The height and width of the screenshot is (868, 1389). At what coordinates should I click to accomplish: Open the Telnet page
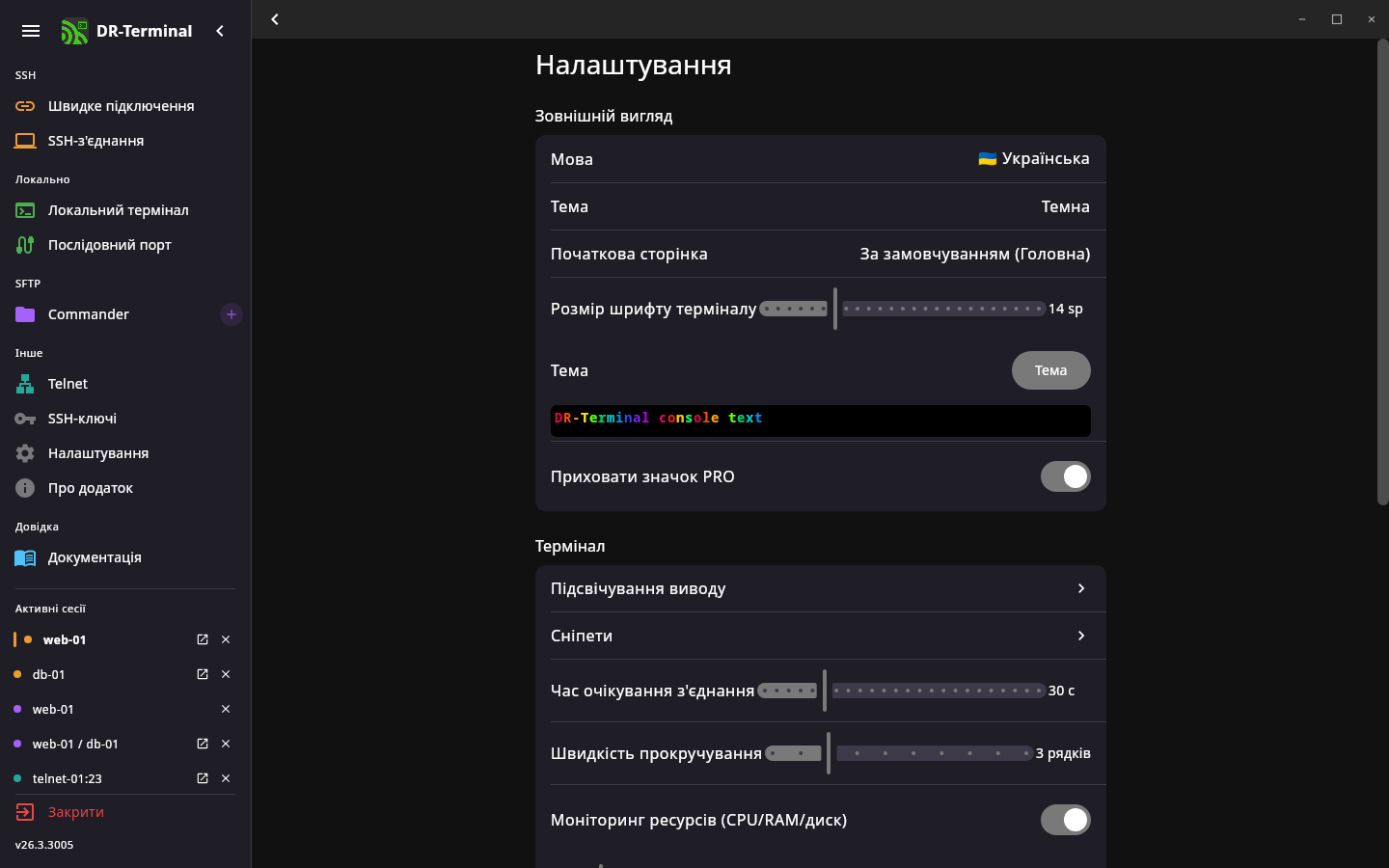[125, 384]
